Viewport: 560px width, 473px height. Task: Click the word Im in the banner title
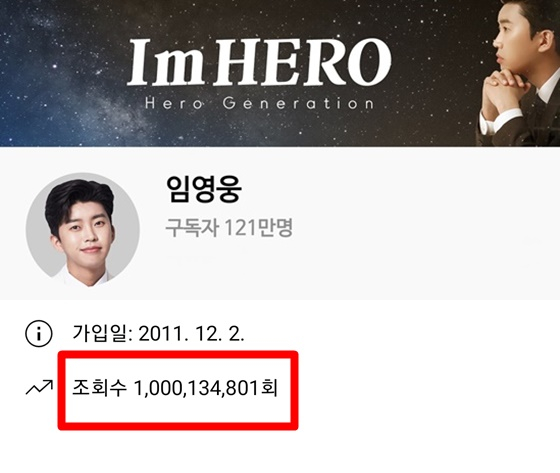click(166, 63)
